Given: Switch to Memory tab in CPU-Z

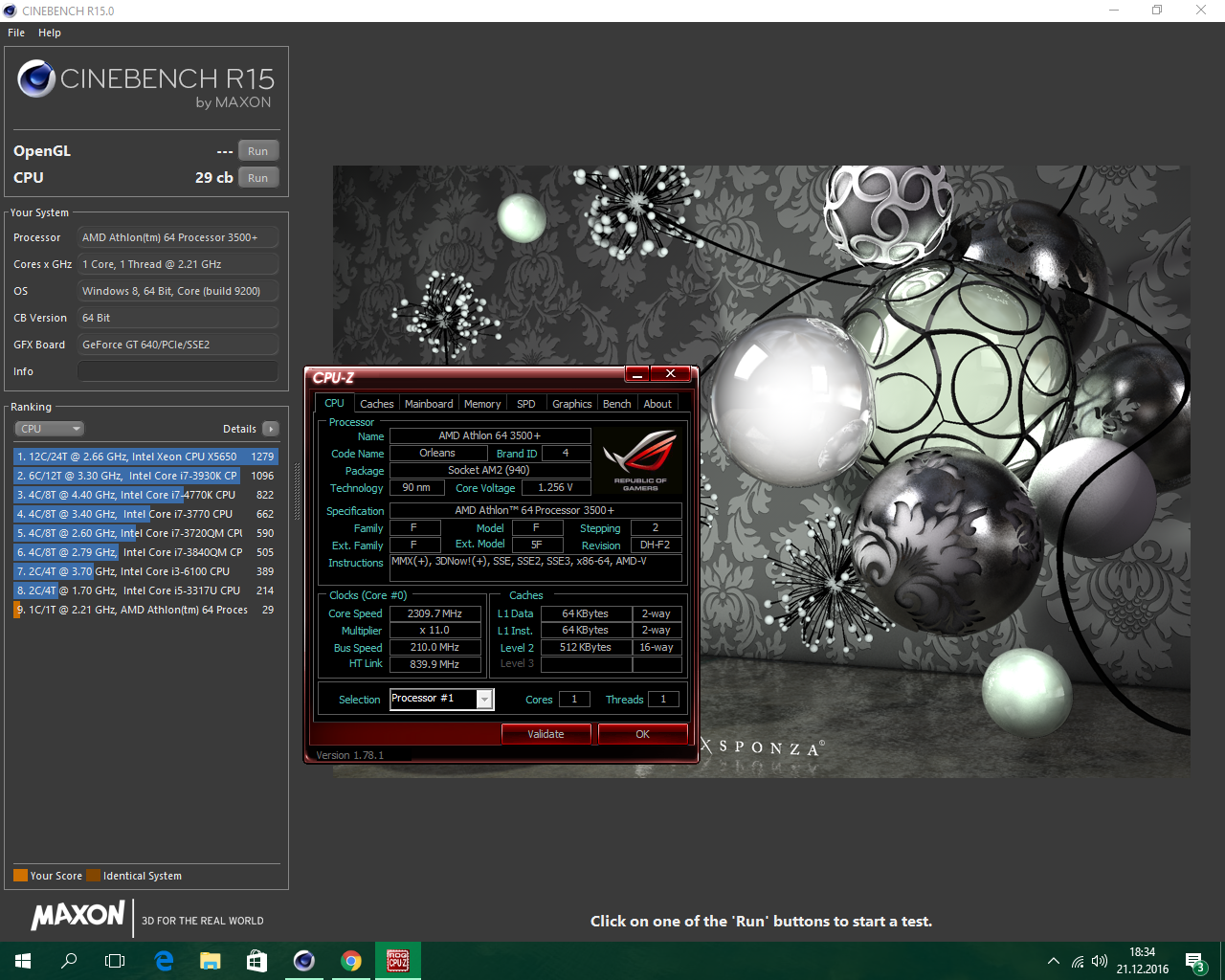Looking at the screenshot, I should click(482, 404).
